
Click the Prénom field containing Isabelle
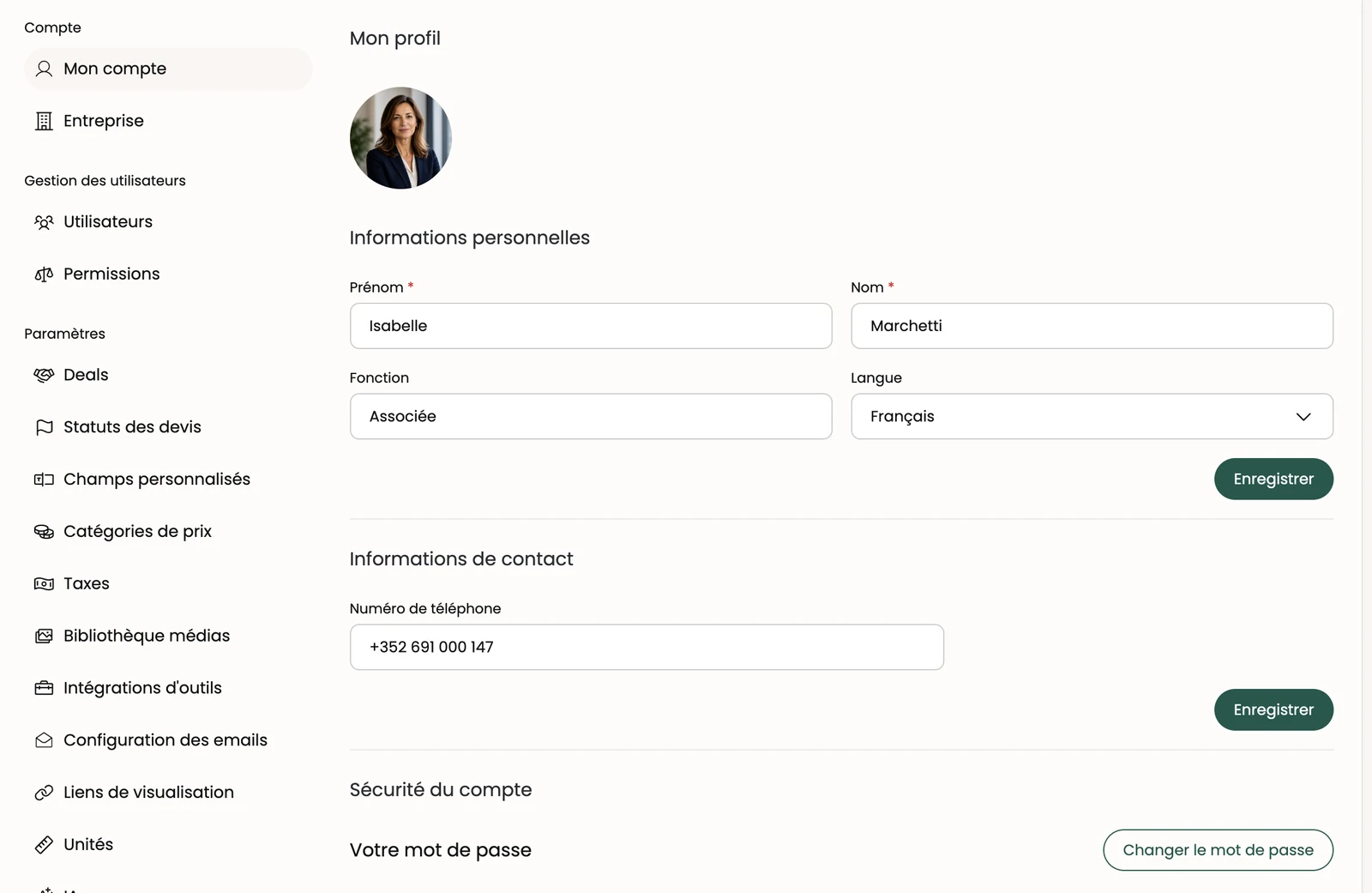point(591,326)
